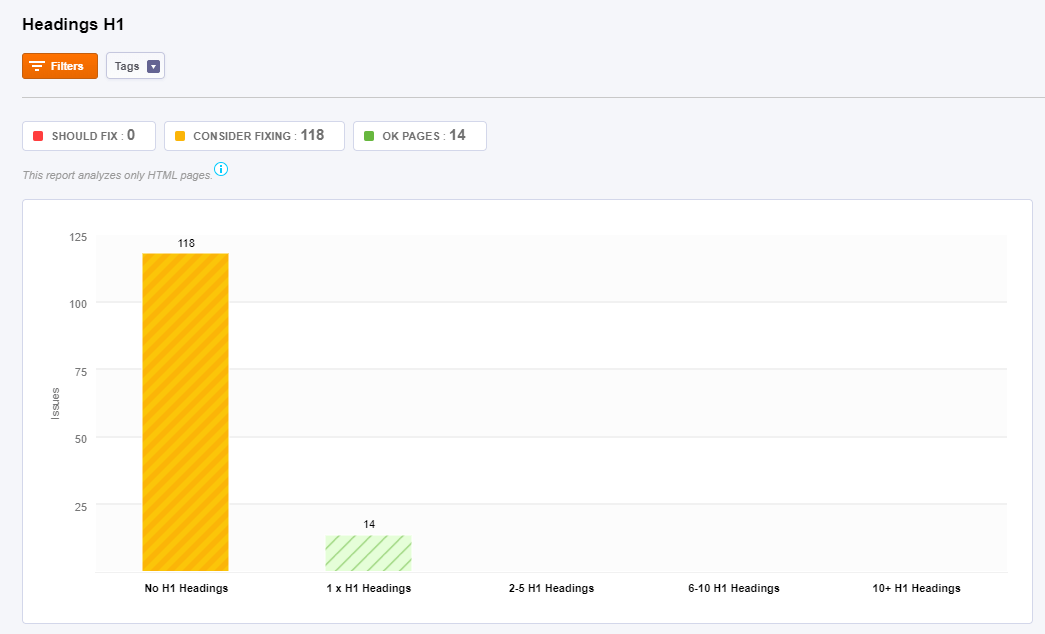This screenshot has height=634, width=1045.
Task: Click the green OK Pages color square
Action: (x=369, y=136)
